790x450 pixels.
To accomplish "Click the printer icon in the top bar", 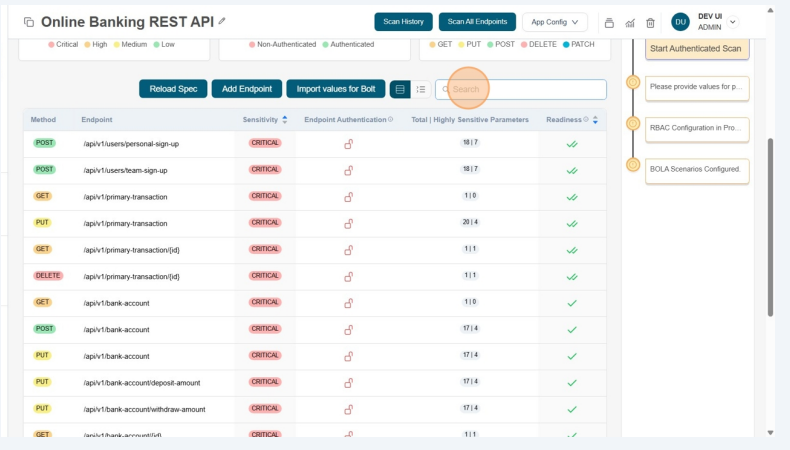I will pyautogui.click(x=609, y=22).
